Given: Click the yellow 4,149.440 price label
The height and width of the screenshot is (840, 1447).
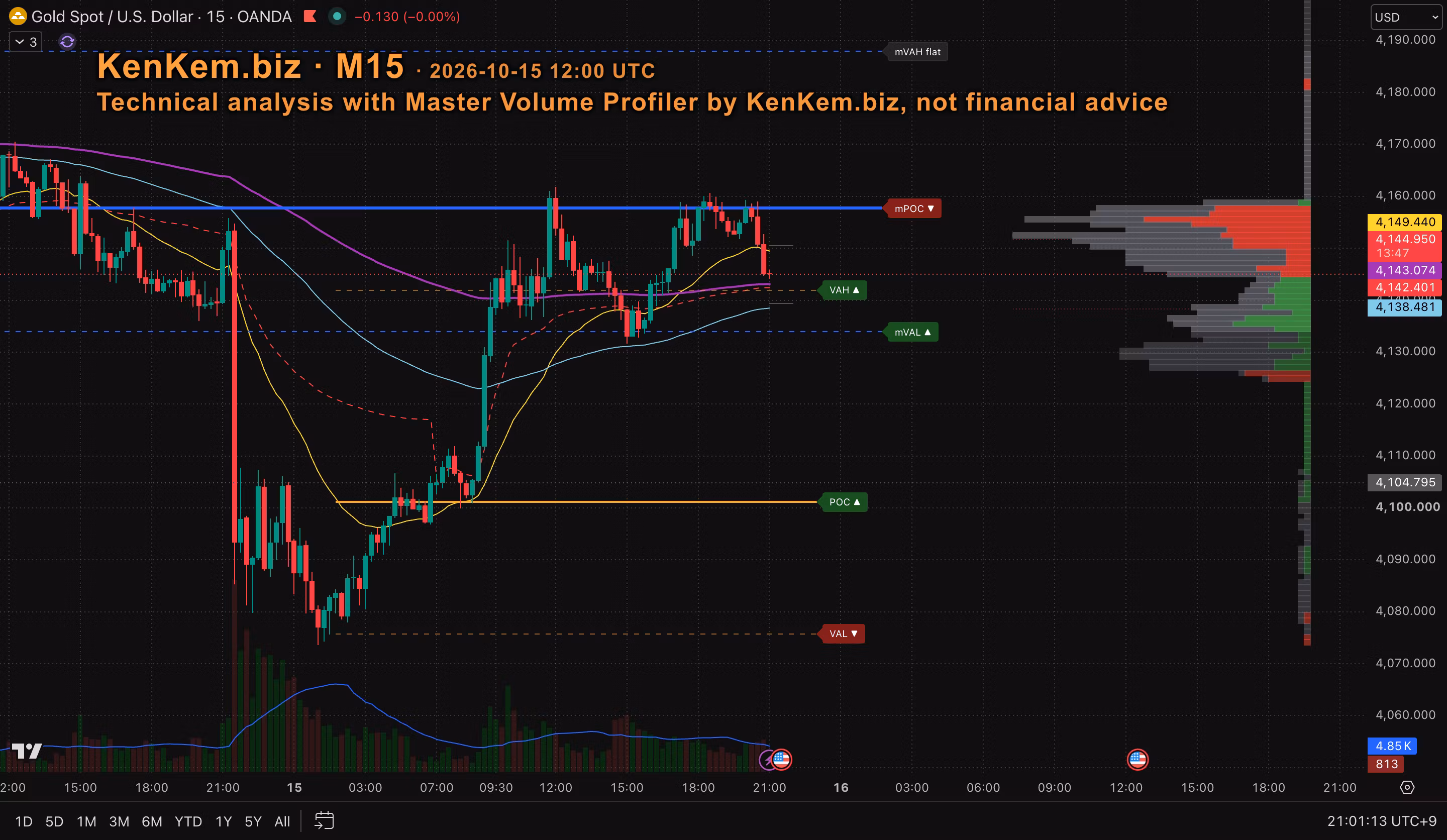Looking at the screenshot, I should (x=1404, y=222).
